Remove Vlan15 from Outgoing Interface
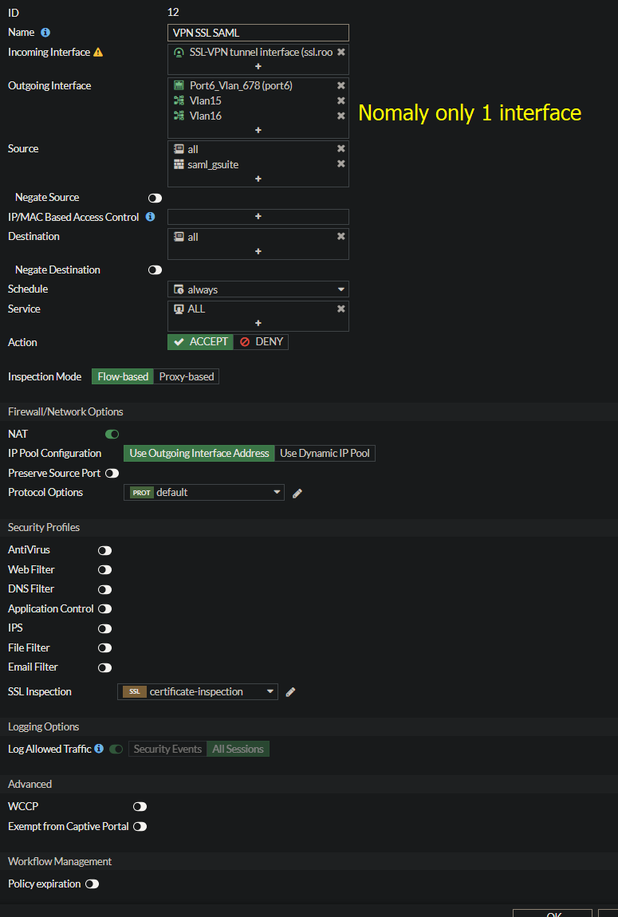 tap(341, 101)
